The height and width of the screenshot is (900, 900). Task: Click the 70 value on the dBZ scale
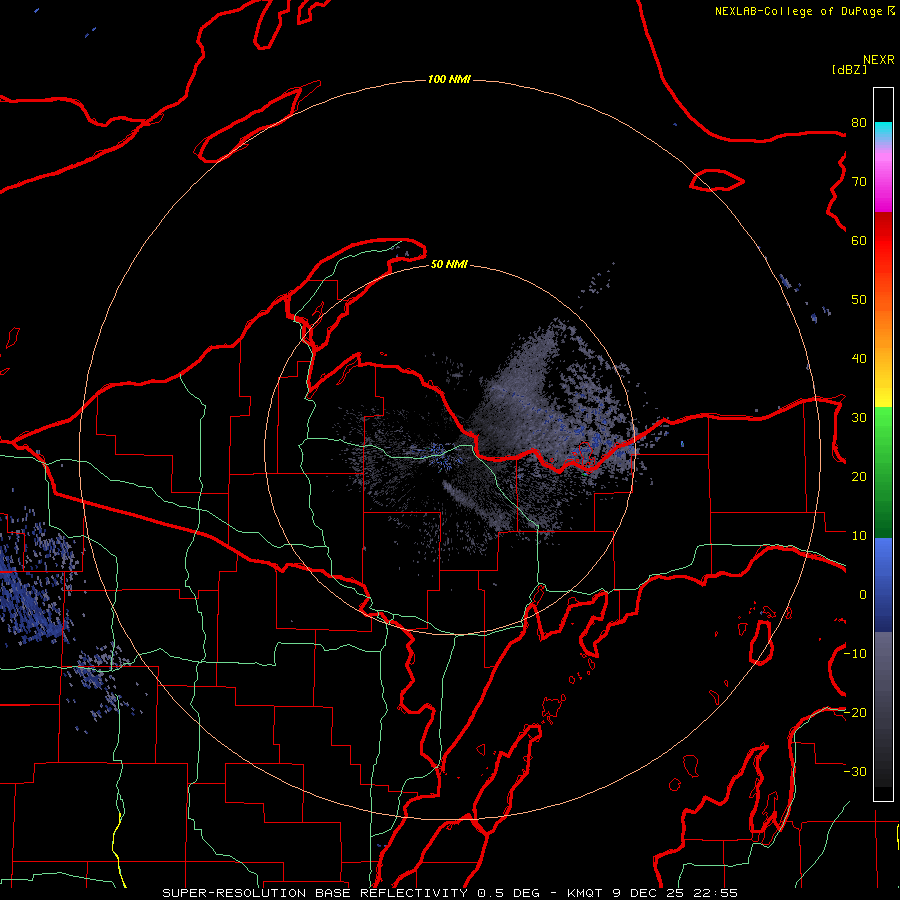point(859,182)
